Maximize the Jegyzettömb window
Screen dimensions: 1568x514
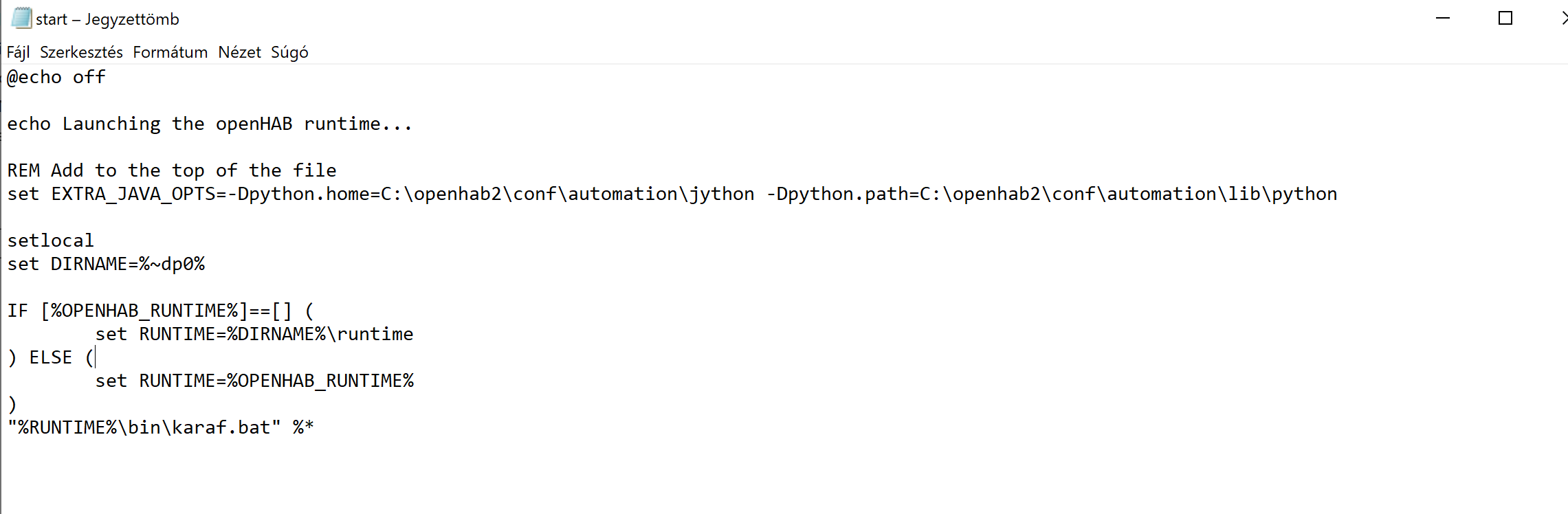(1505, 19)
